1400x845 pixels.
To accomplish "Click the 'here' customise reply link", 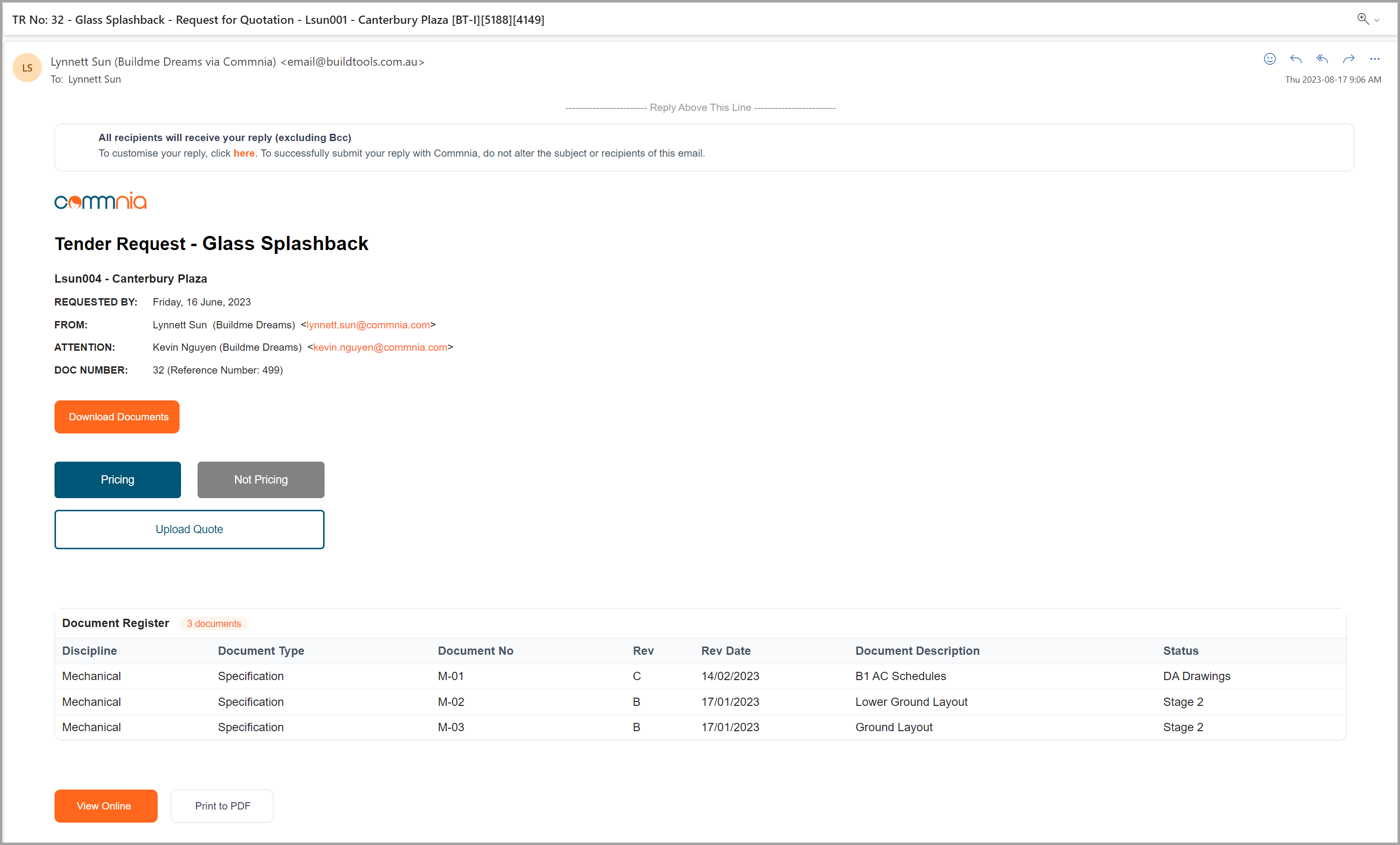I will pyautogui.click(x=244, y=153).
